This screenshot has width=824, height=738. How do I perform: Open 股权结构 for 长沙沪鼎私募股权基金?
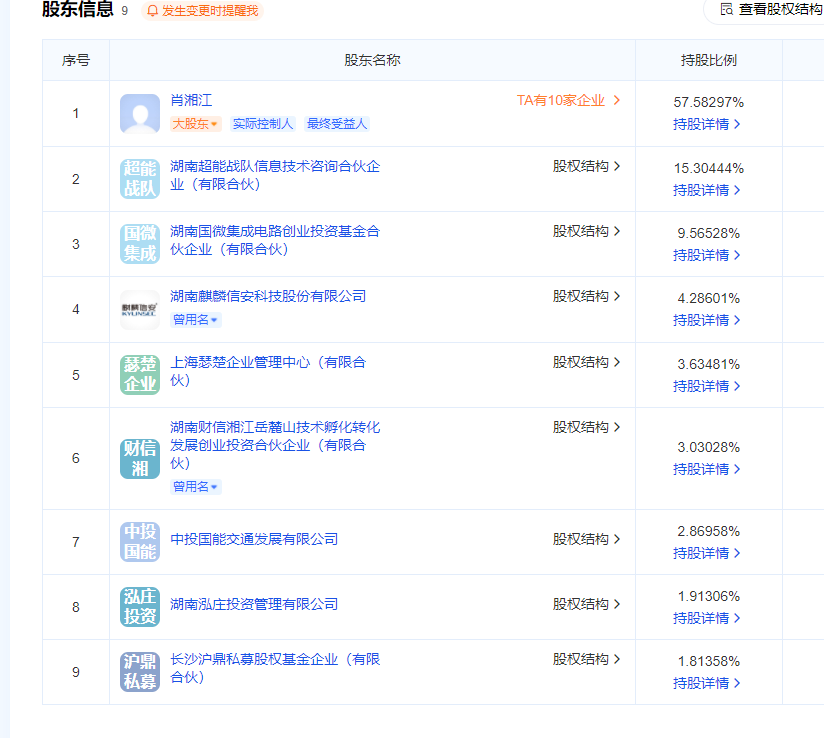(586, 659)
